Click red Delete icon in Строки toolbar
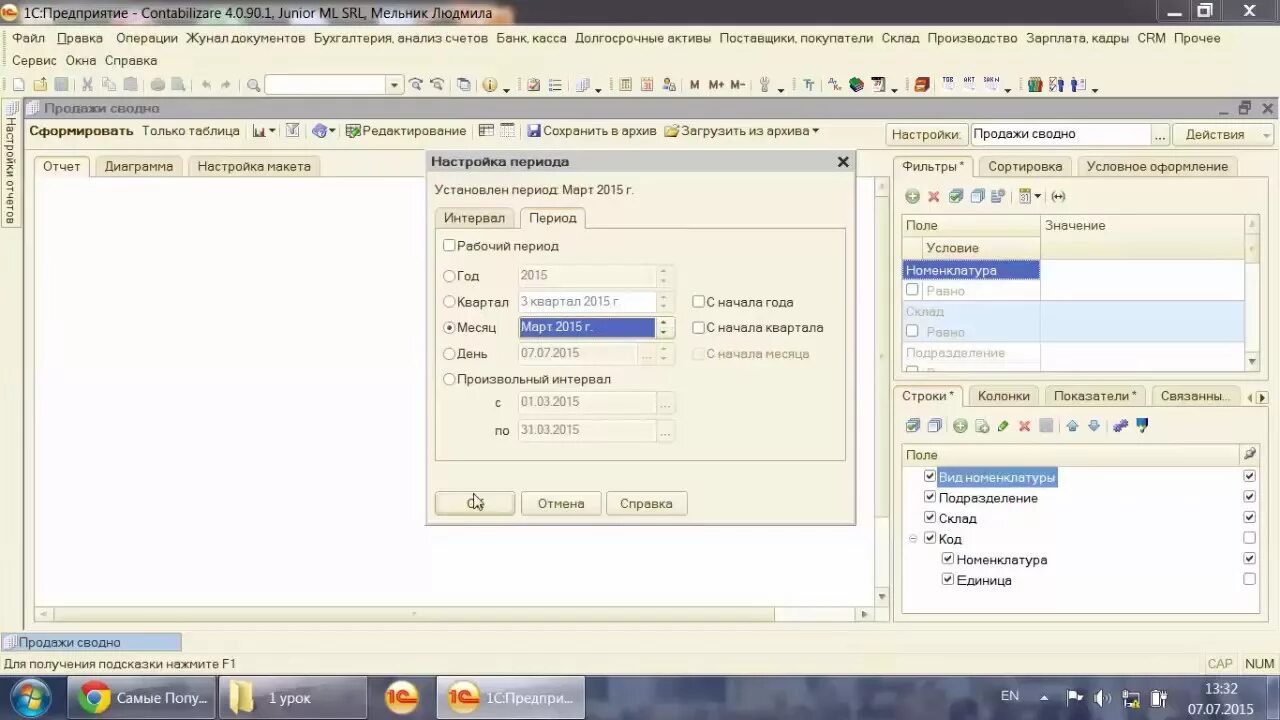The height and width of the screenshot is (720, 1280). [x=1024, y=426]
